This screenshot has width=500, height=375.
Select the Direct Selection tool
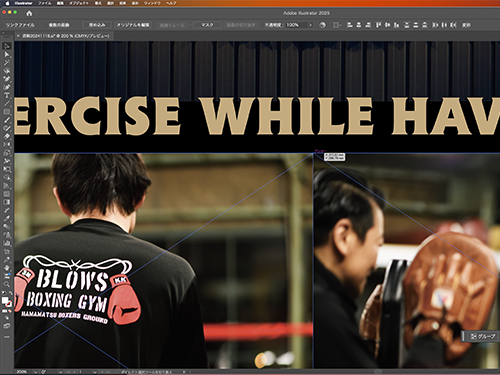[7, 54]
